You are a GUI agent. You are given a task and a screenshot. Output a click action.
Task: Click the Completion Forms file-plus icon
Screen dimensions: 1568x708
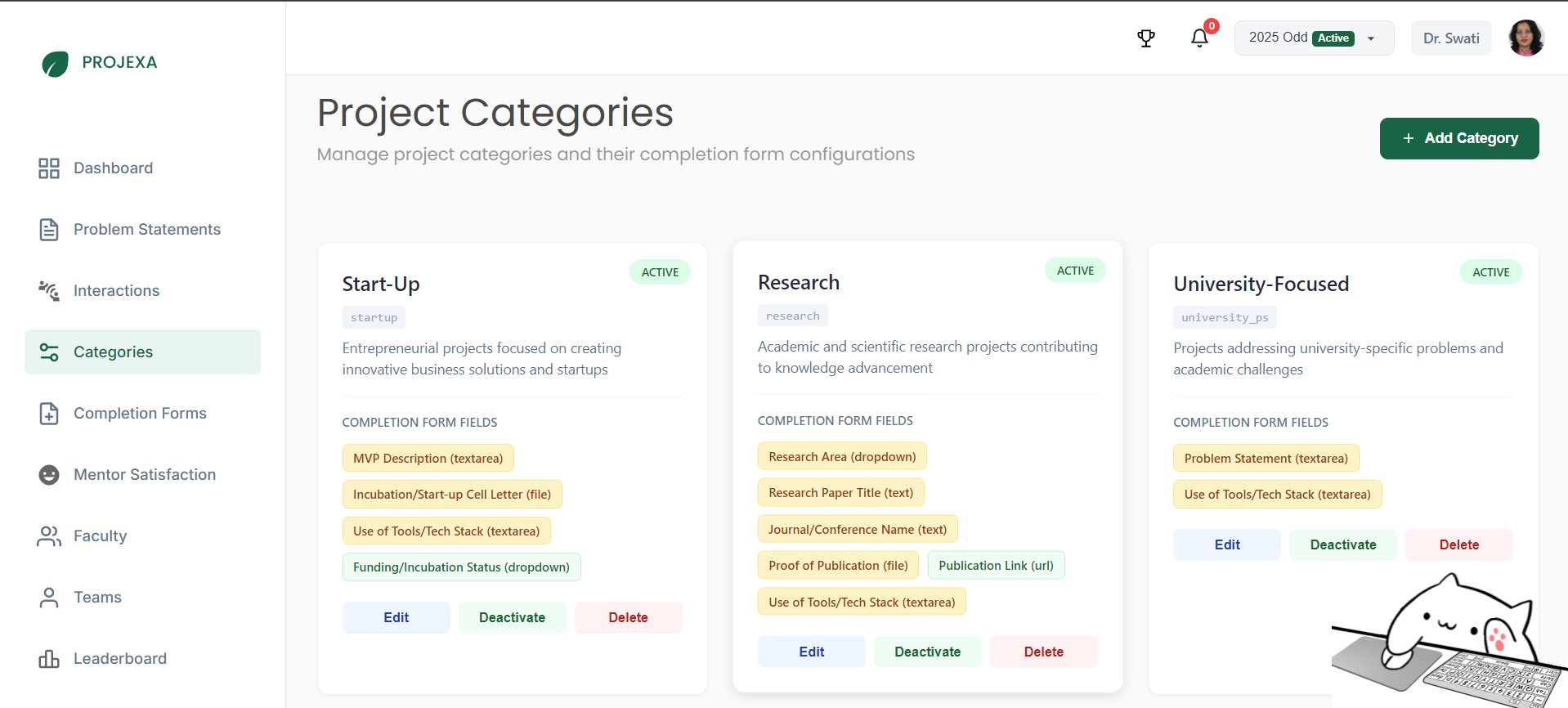coord(49,414)
